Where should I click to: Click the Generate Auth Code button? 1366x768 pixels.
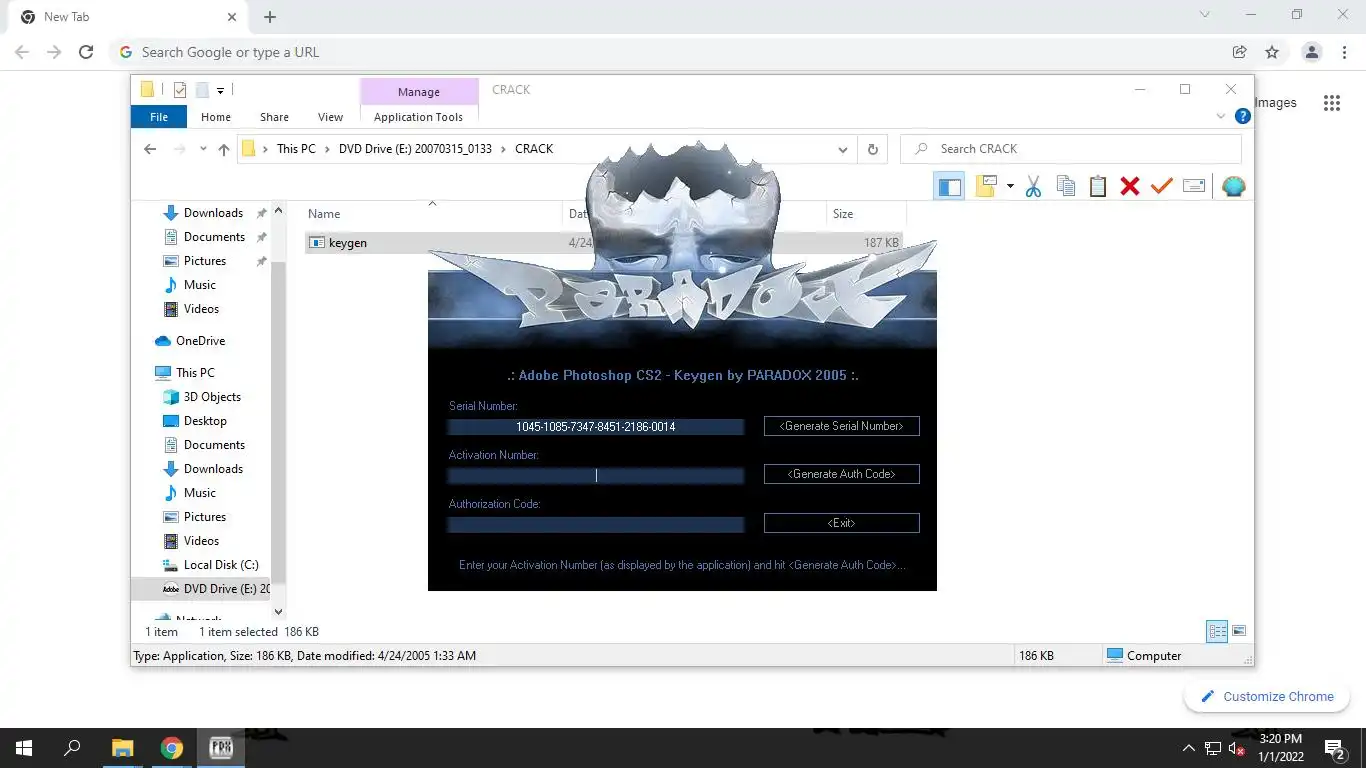coord(841,474)
